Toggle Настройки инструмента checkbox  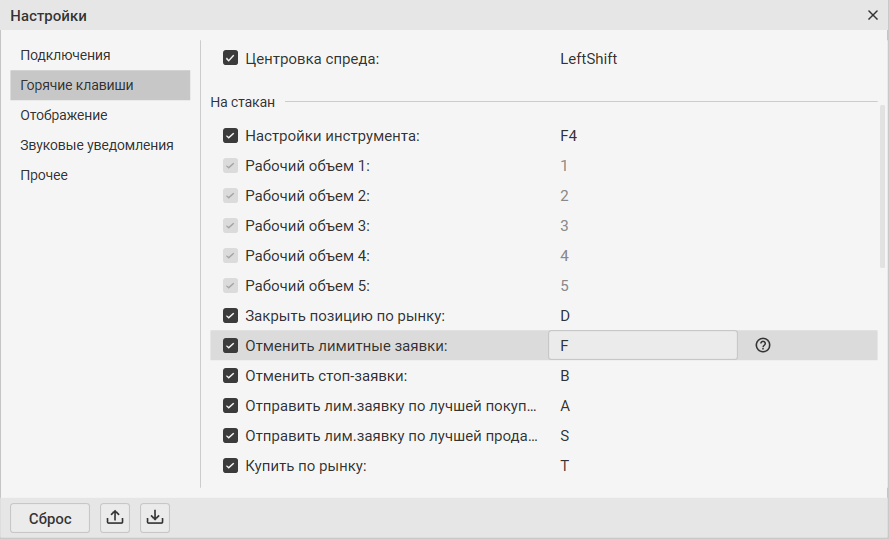pyautogui.click(x=230, y=135)
